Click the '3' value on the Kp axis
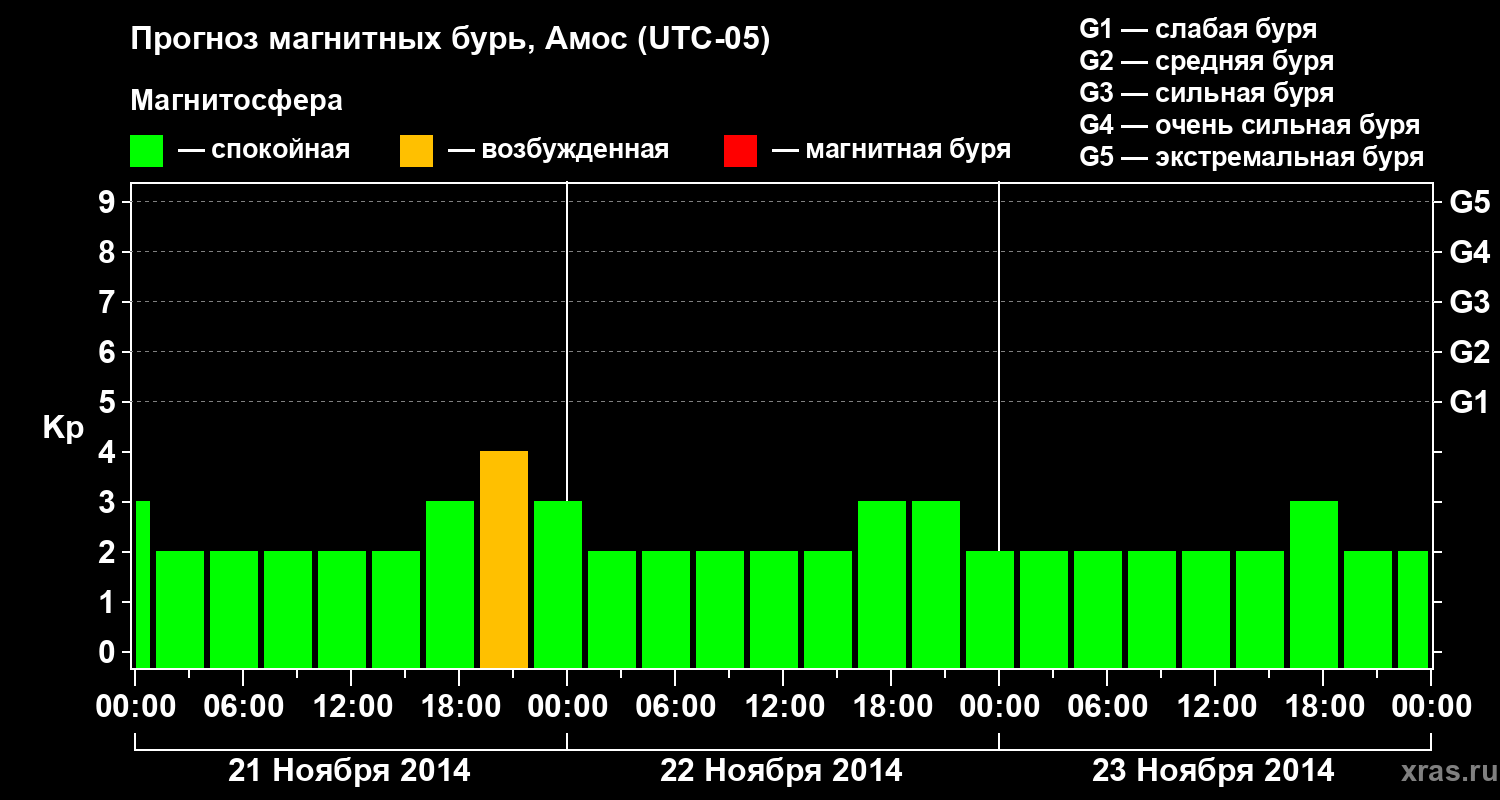1500x800 pixels. 109,503
